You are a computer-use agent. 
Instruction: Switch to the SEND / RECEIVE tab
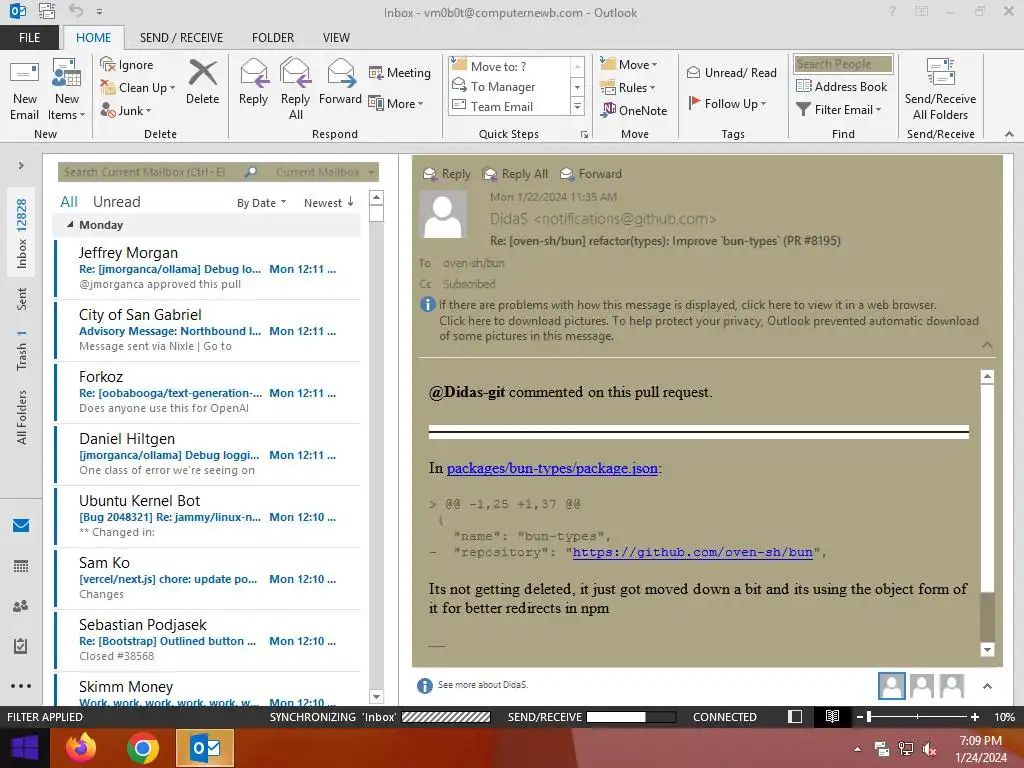[x=181, y=38]
